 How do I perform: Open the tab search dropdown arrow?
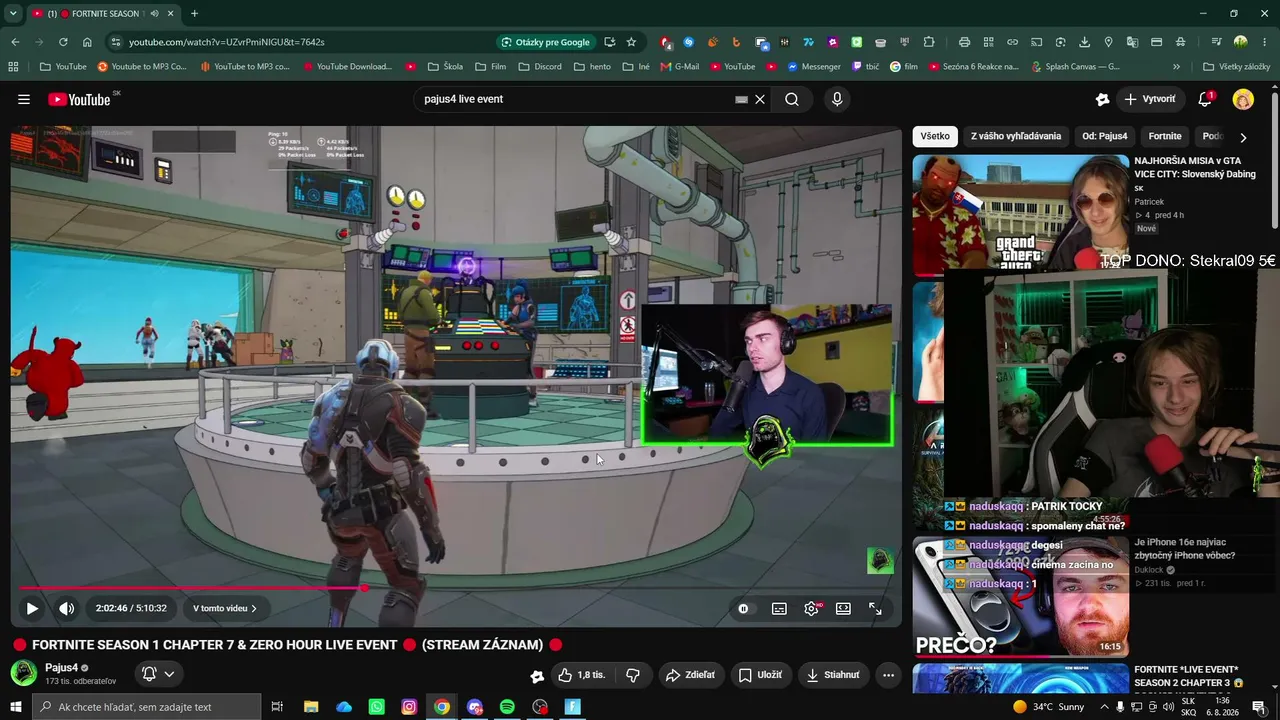pyautogui.click(x=13, y=14)
